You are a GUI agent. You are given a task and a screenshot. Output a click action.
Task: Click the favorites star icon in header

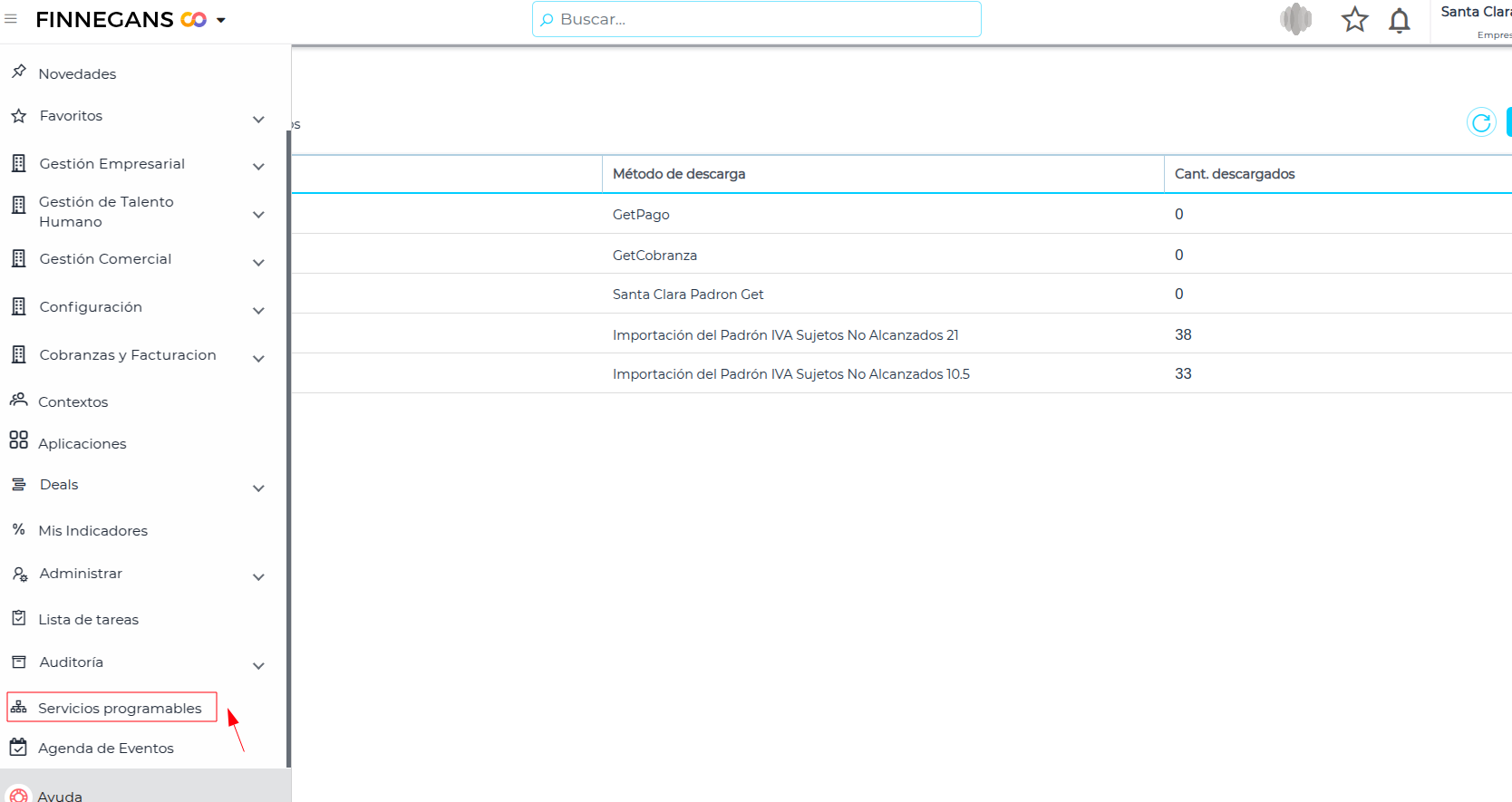point(1355,19)
